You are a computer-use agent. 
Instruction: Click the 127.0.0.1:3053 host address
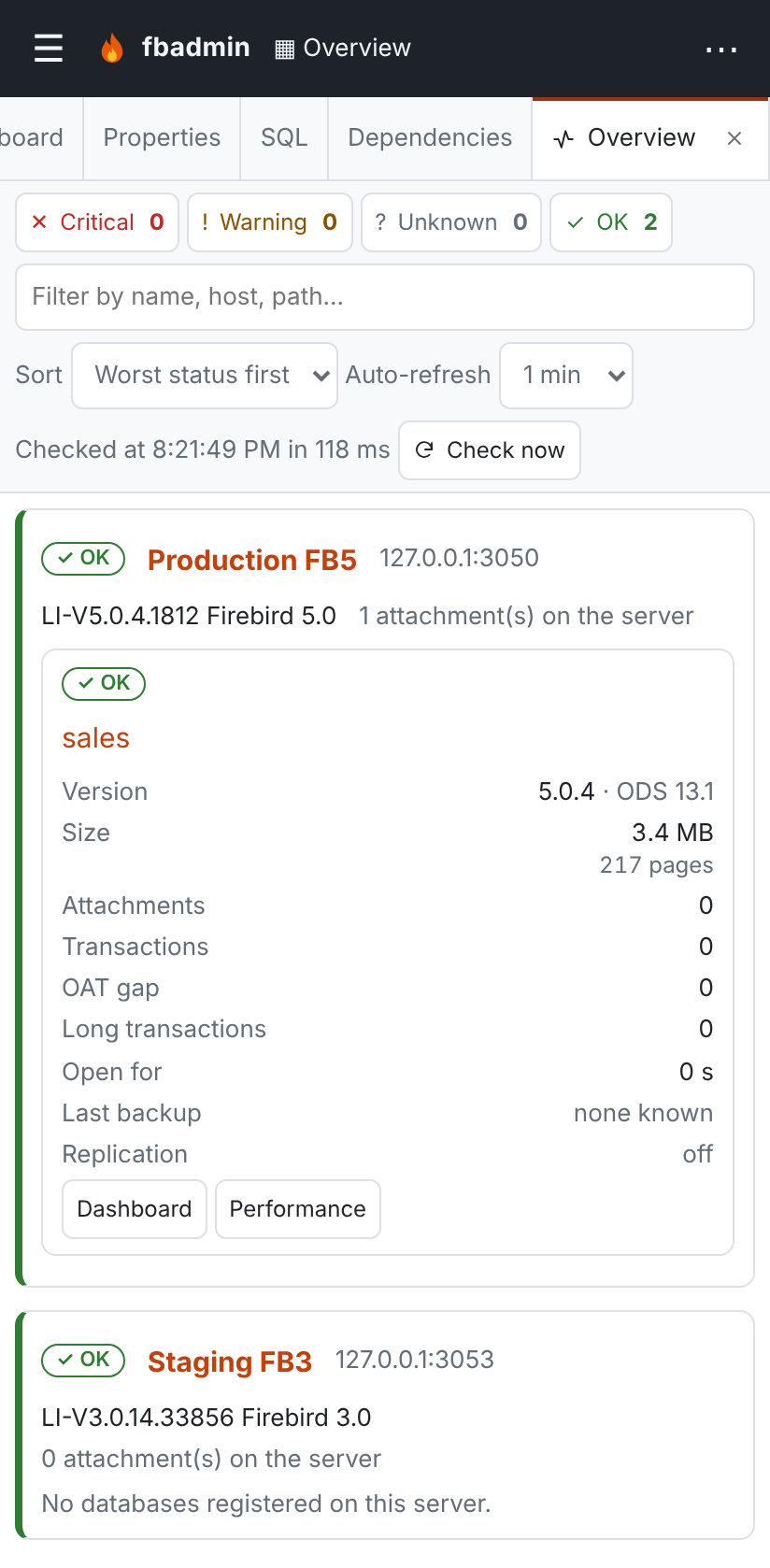(x=415, y=1360)
